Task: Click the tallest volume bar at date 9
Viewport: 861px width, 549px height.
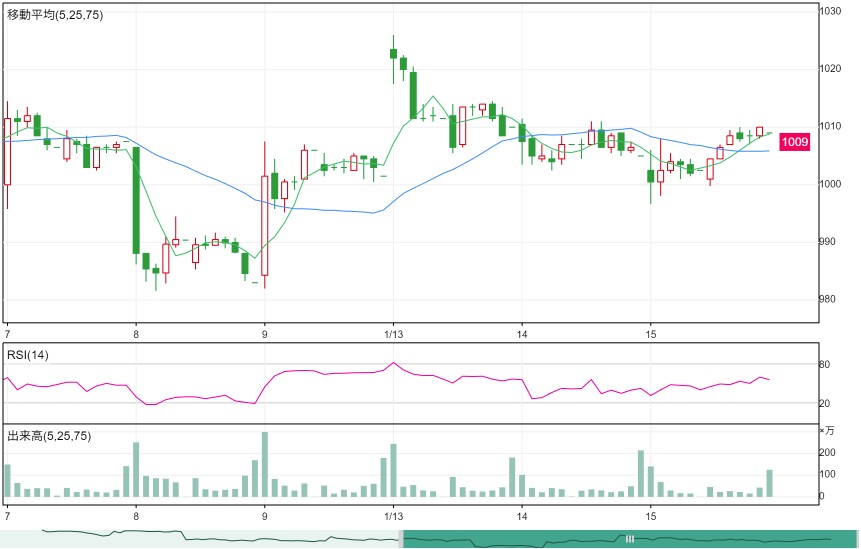Action: click(x=265, y=464)
